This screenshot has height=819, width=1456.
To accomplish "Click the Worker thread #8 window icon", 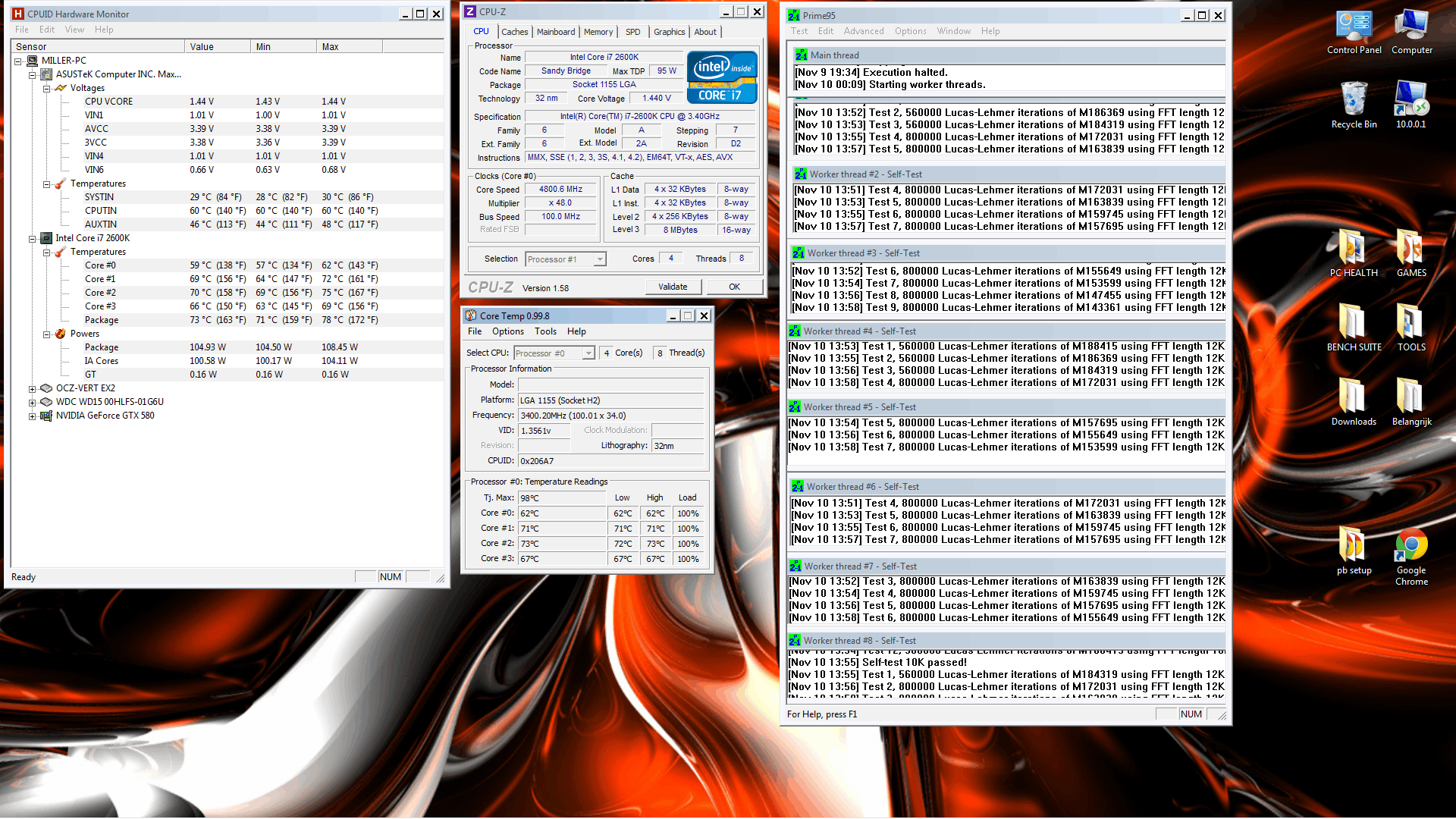I will click(x=795, y=640).
